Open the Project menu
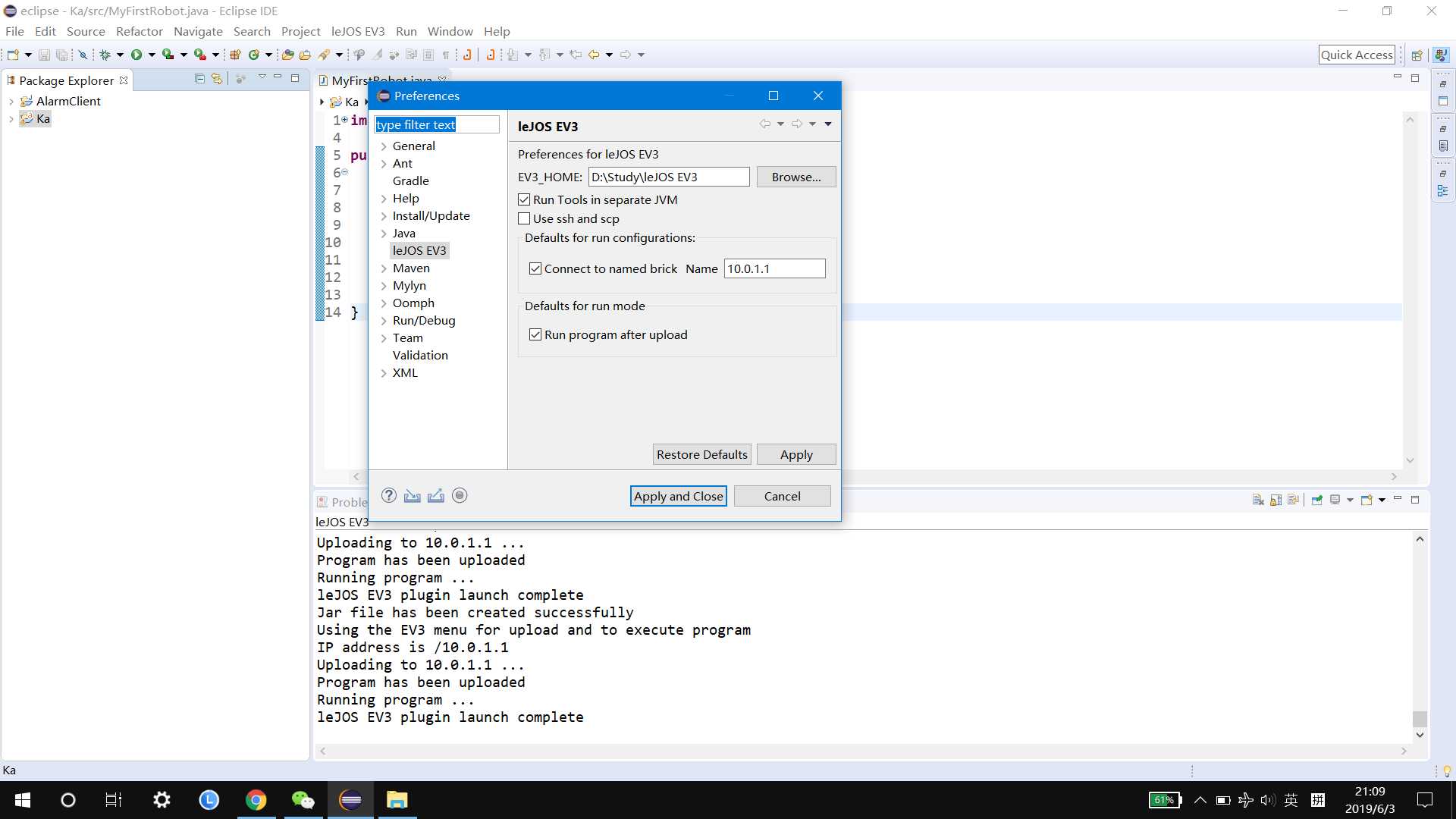 click(301, 31)
